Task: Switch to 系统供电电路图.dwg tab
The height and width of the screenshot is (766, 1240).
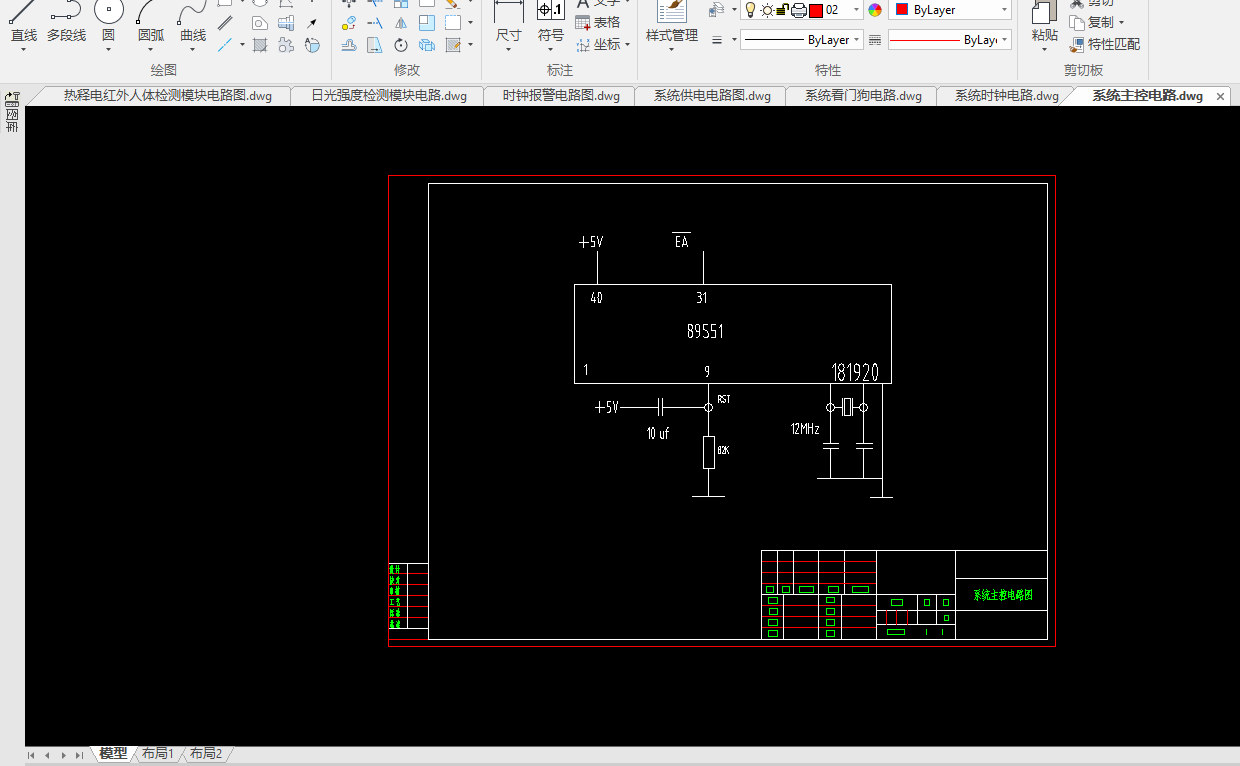Action: coord(712,96)
